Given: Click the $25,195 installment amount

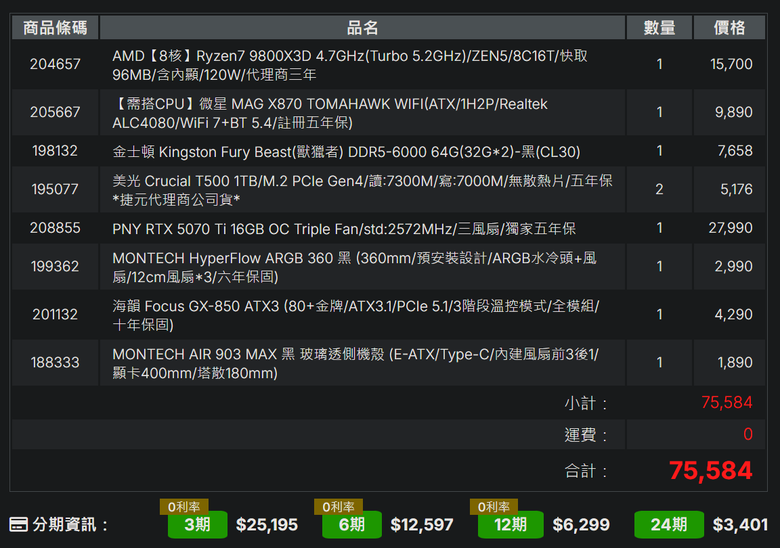Looking at the screenshot, I should 267,525.
